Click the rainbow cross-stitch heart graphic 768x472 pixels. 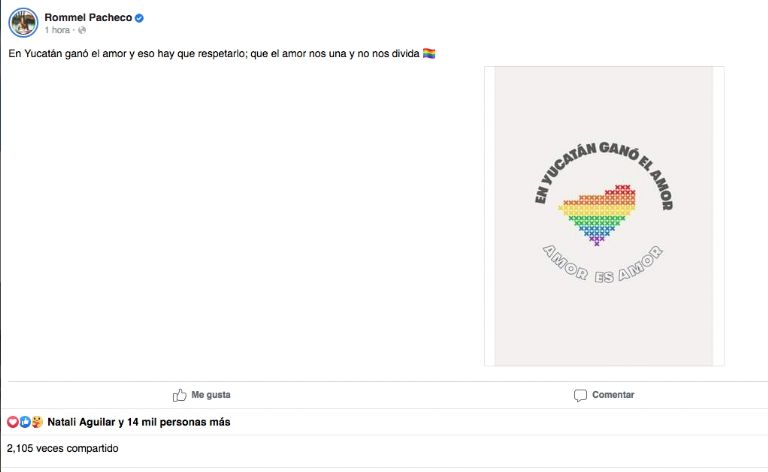coord(598,215)
